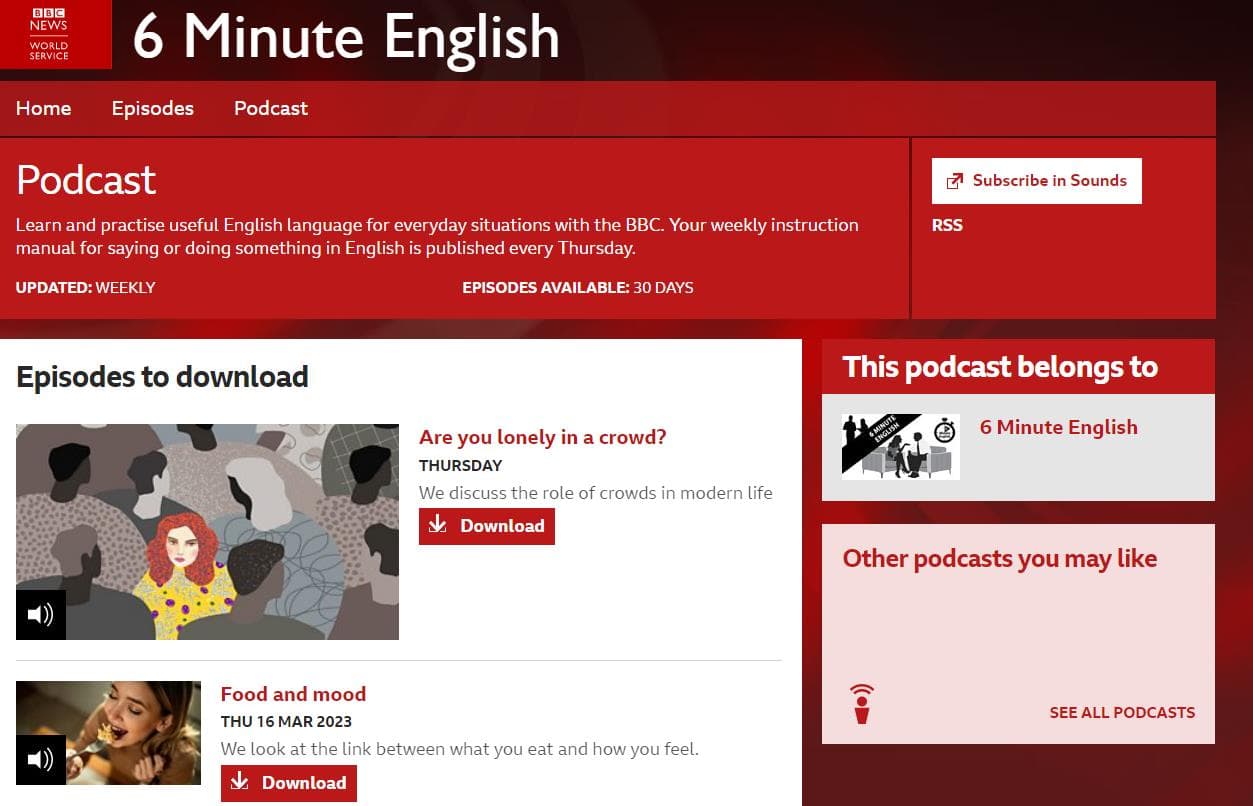
Task: Click the large 'Podcast' heading
Action: coord(86,180)
